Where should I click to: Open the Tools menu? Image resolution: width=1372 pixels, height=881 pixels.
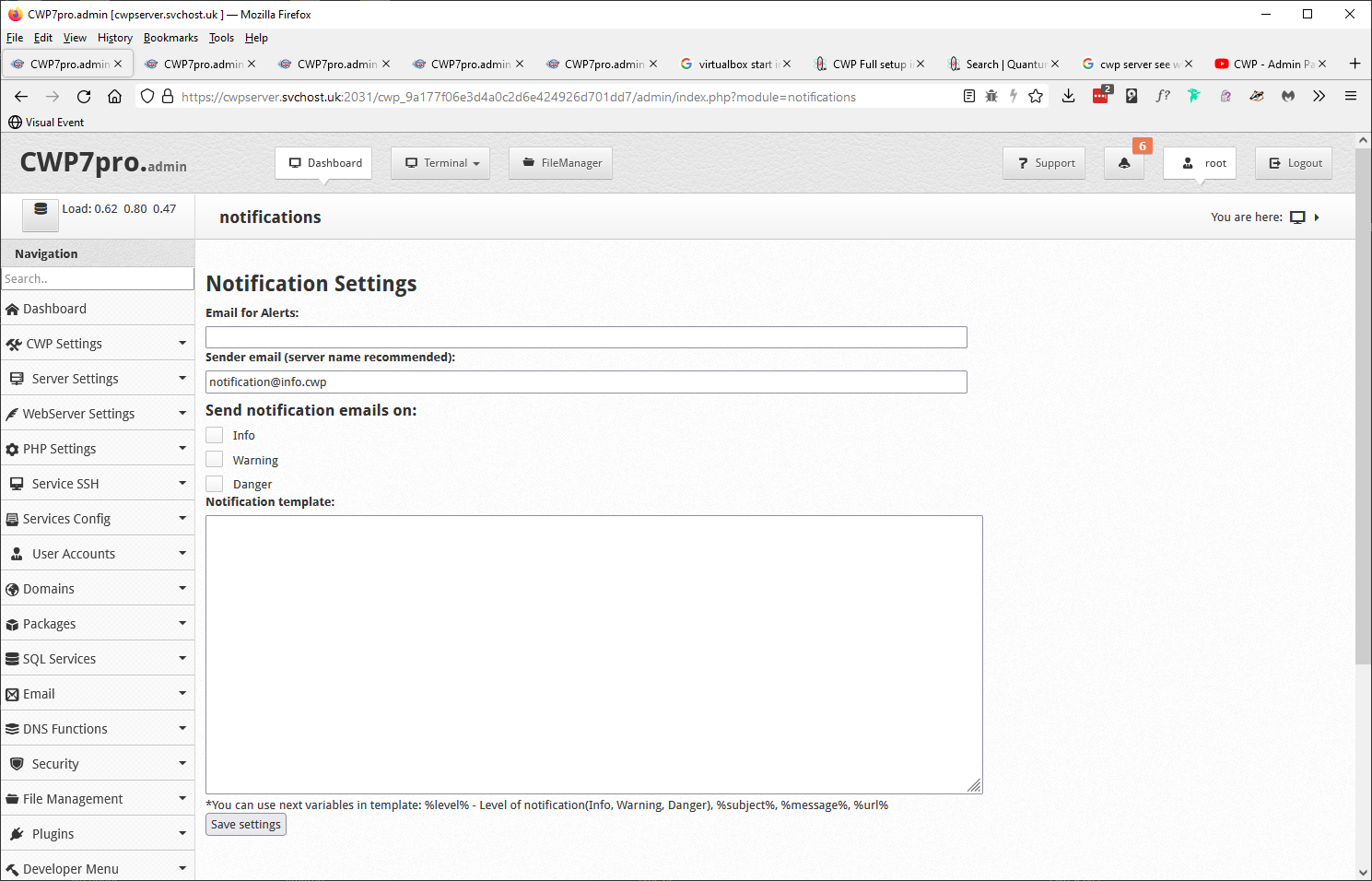[221, 38]
